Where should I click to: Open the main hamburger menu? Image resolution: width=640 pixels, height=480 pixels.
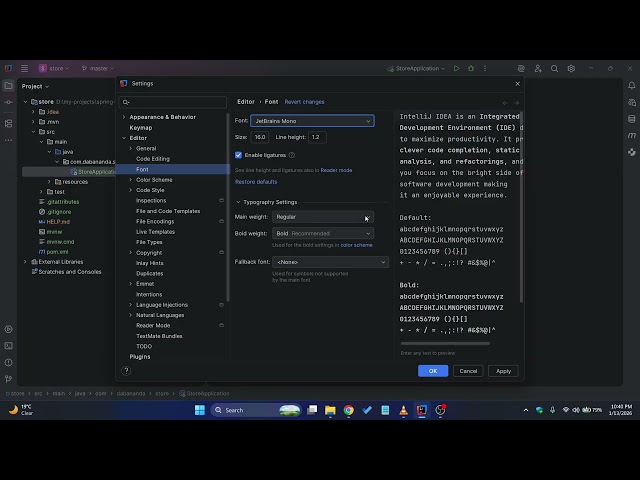[x=24, y=68]
